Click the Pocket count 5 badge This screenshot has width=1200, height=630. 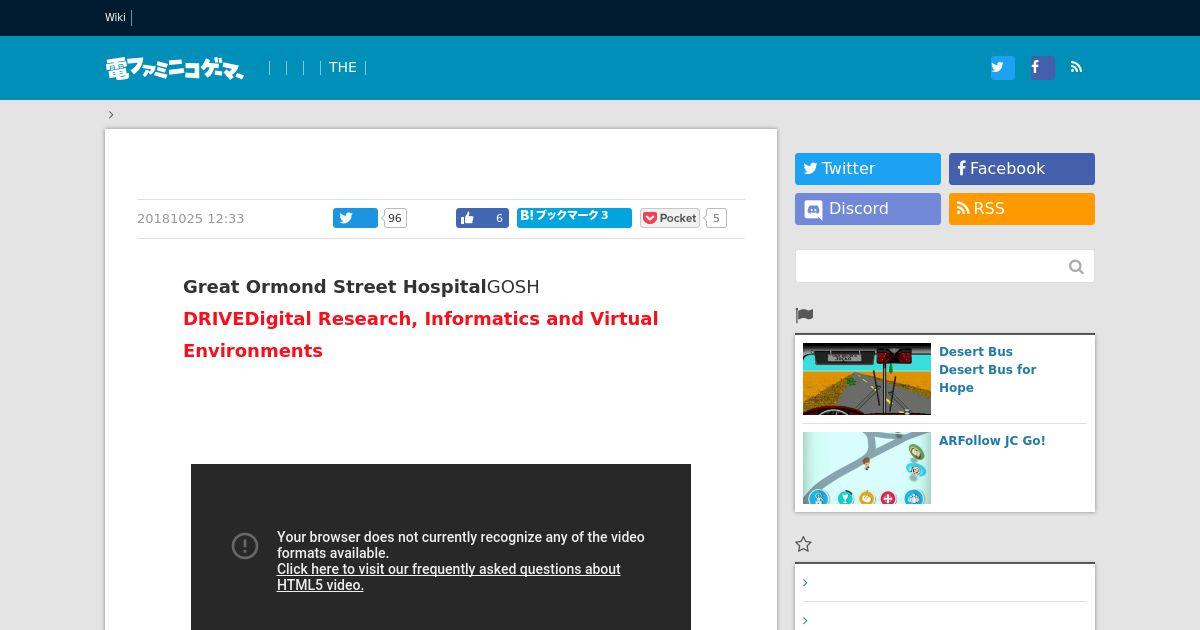[716, 218]
